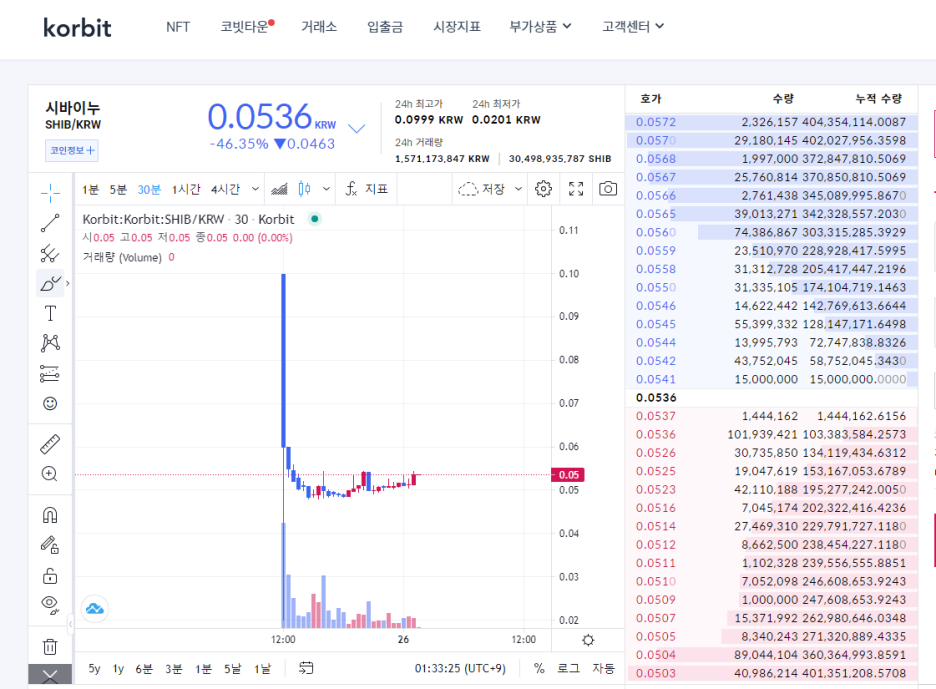Choose the XABCD pattern tool
The image size is (936, 689).
[x=50, y=343]
